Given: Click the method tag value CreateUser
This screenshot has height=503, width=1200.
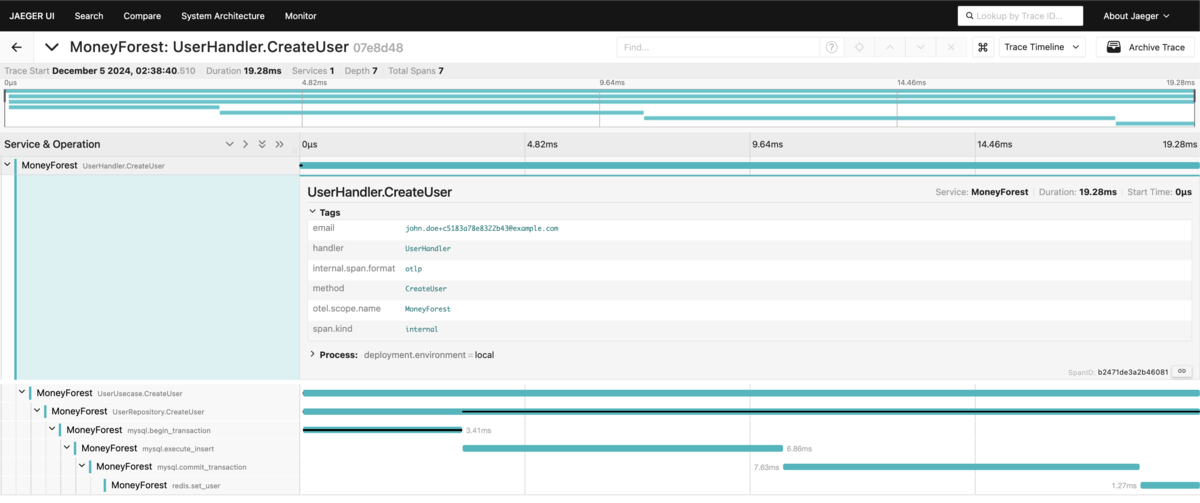Looking at the screenshot, I should pos(425,288).
